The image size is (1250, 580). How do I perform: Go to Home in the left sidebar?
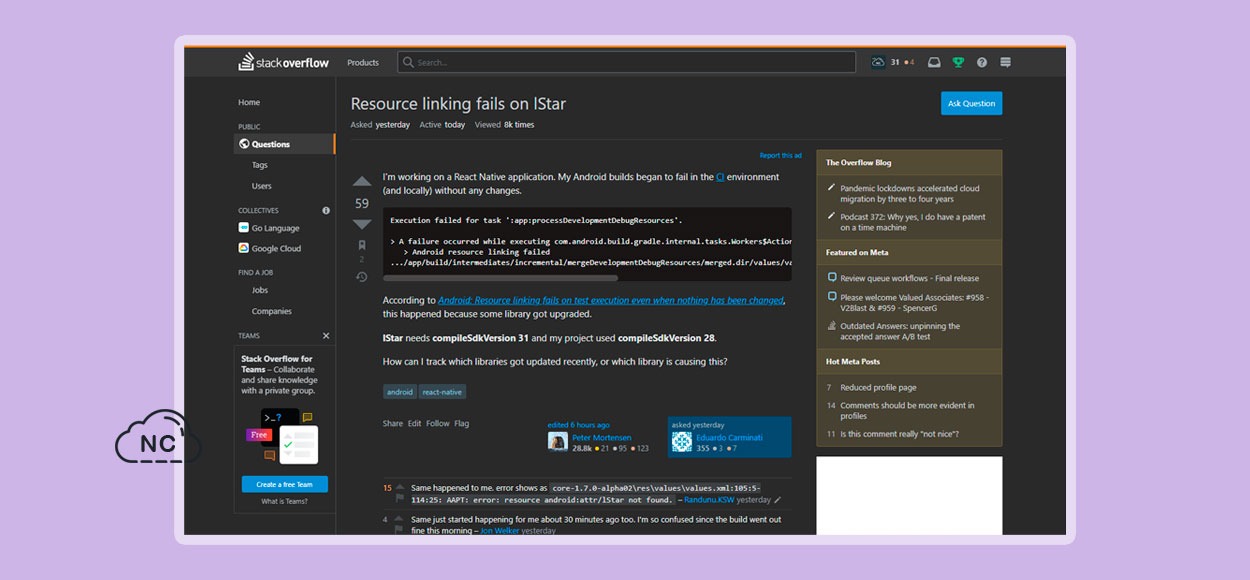249,102
